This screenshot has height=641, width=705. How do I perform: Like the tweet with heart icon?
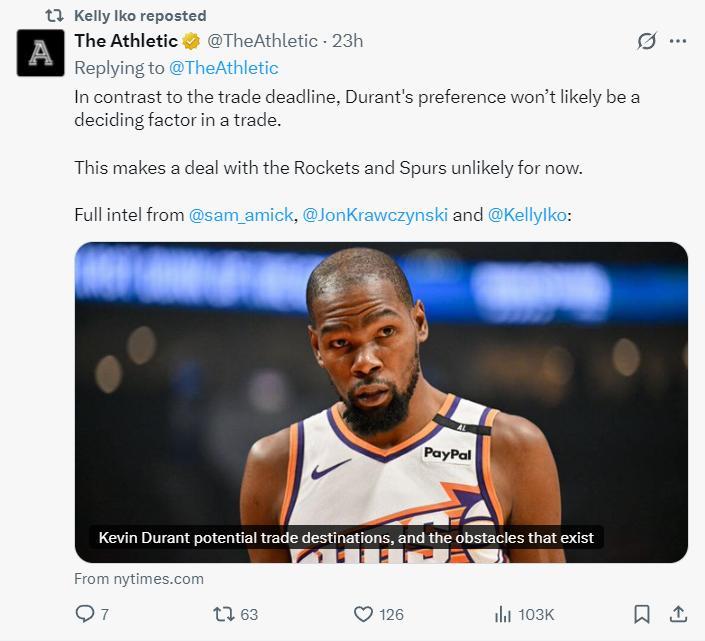coord(364,613)
